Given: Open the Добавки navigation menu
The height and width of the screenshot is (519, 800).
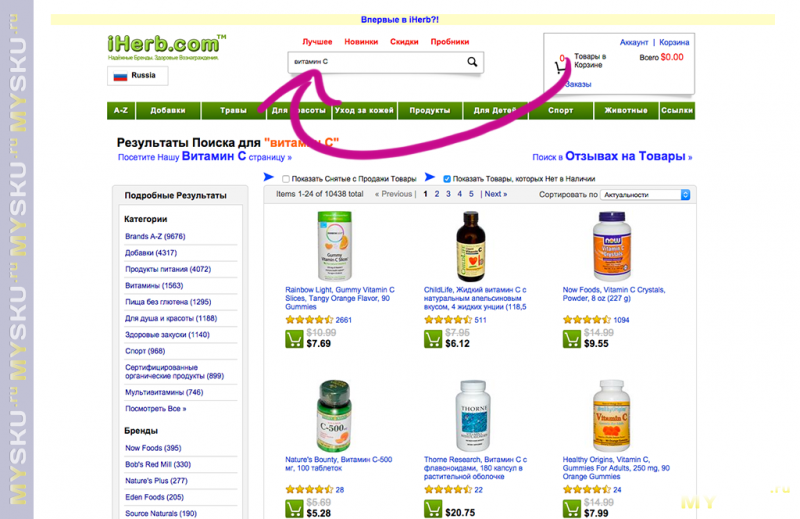Looking at the screenshot, I should 168,111.
